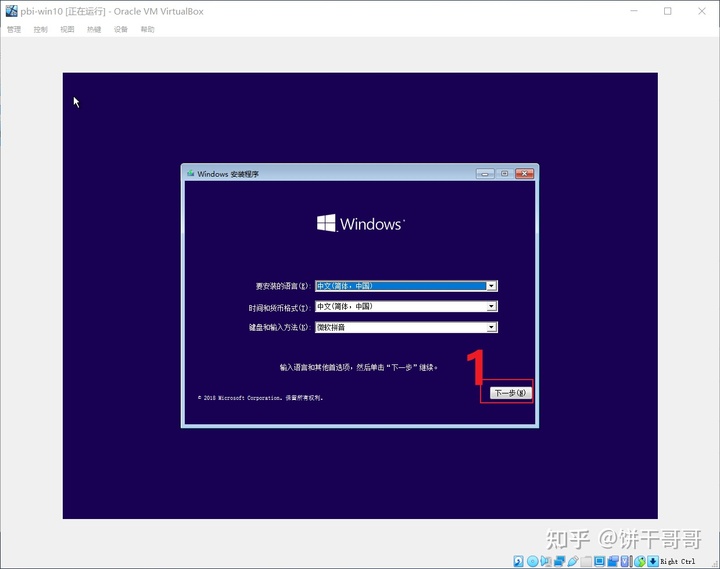Open the 设备 menu
The width and height of the screenshot is (720, 569).
pos(121,29)
